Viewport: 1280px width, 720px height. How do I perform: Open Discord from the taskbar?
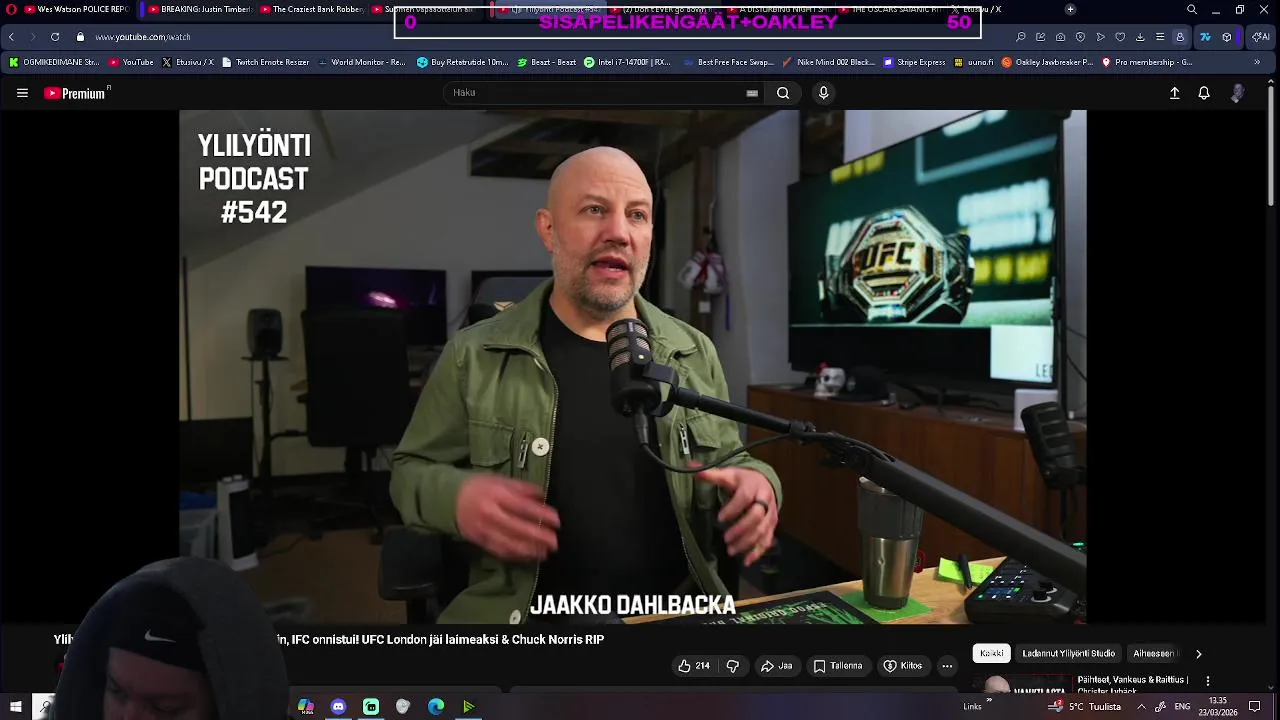coord(338,707)
